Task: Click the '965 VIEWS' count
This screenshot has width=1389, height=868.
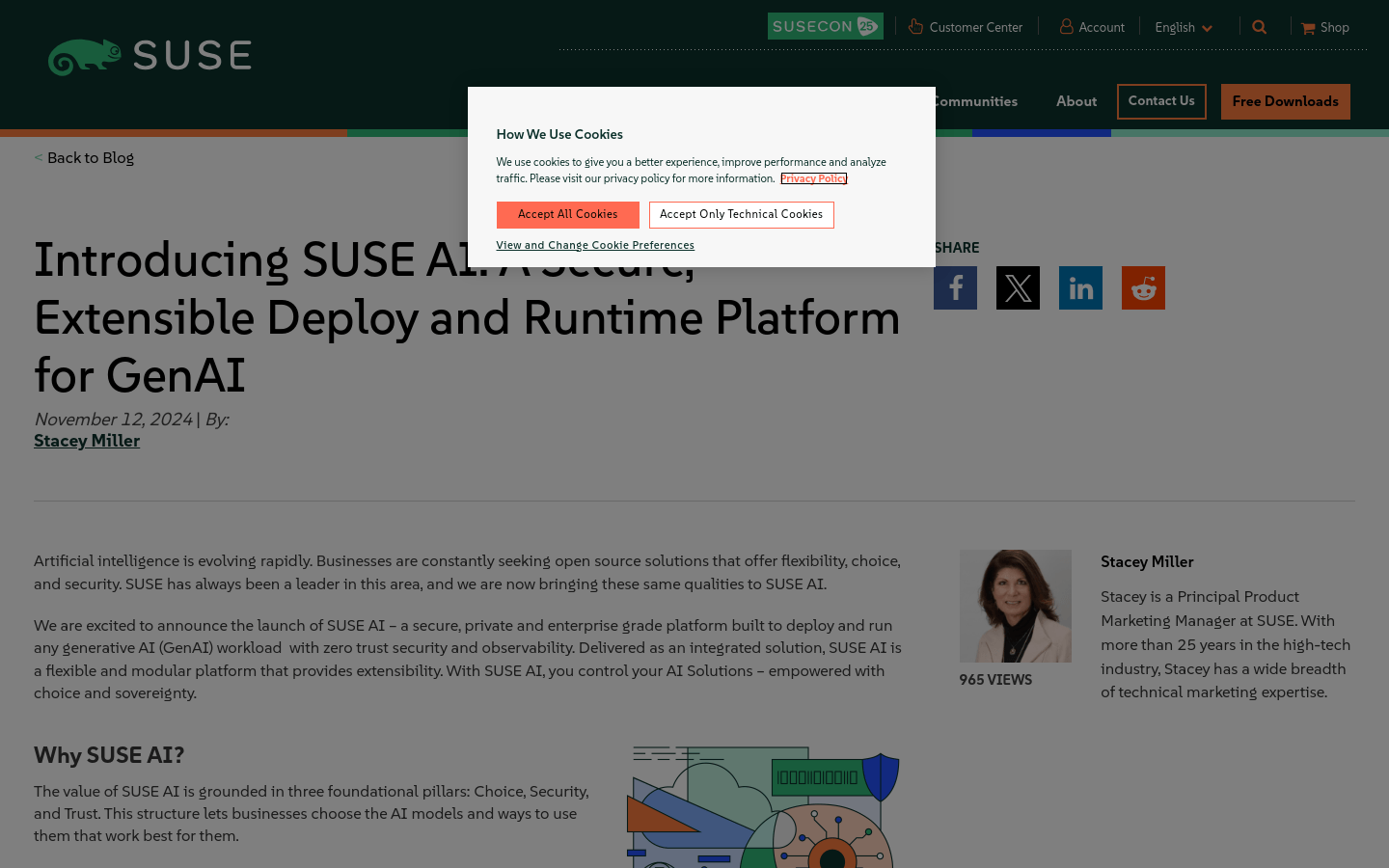Action: point(995,680)
